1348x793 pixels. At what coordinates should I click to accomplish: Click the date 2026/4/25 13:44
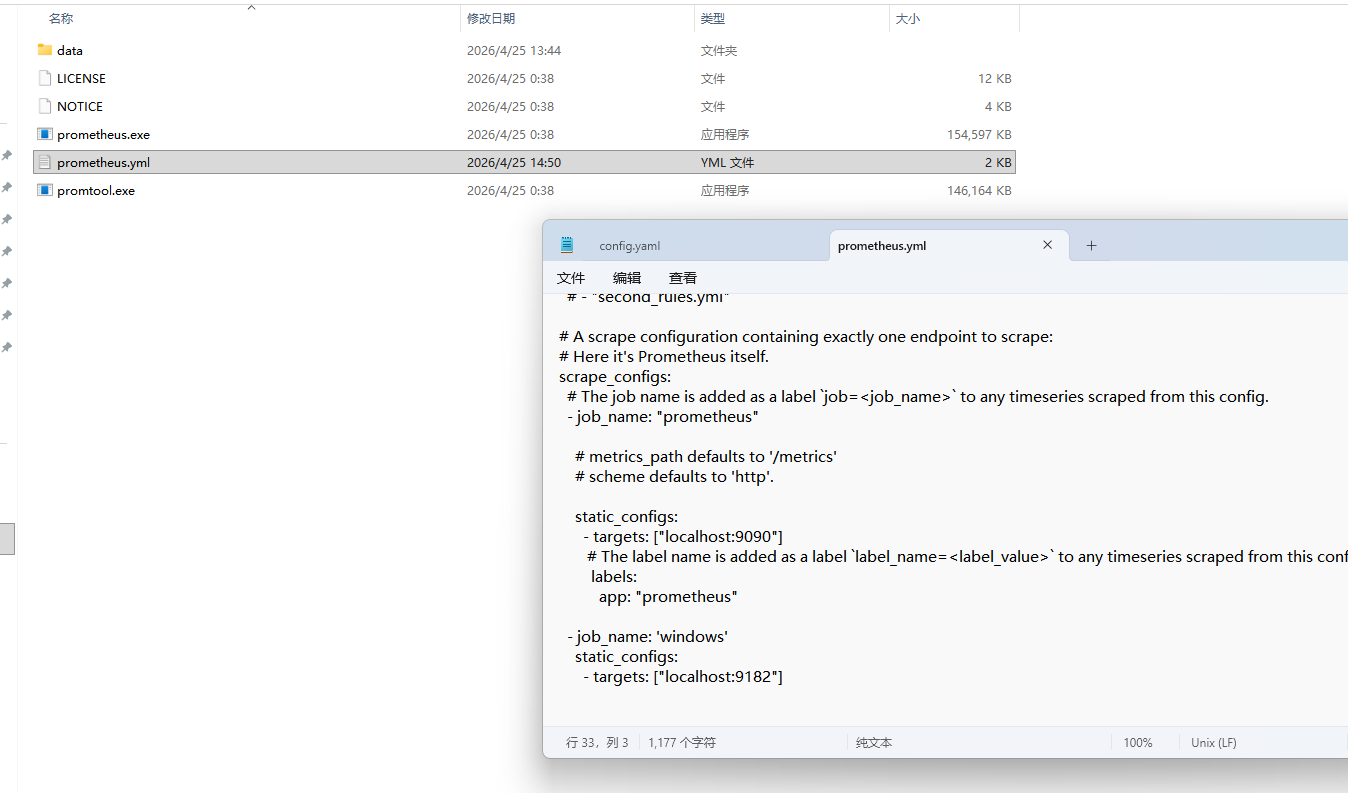point(514,51)
